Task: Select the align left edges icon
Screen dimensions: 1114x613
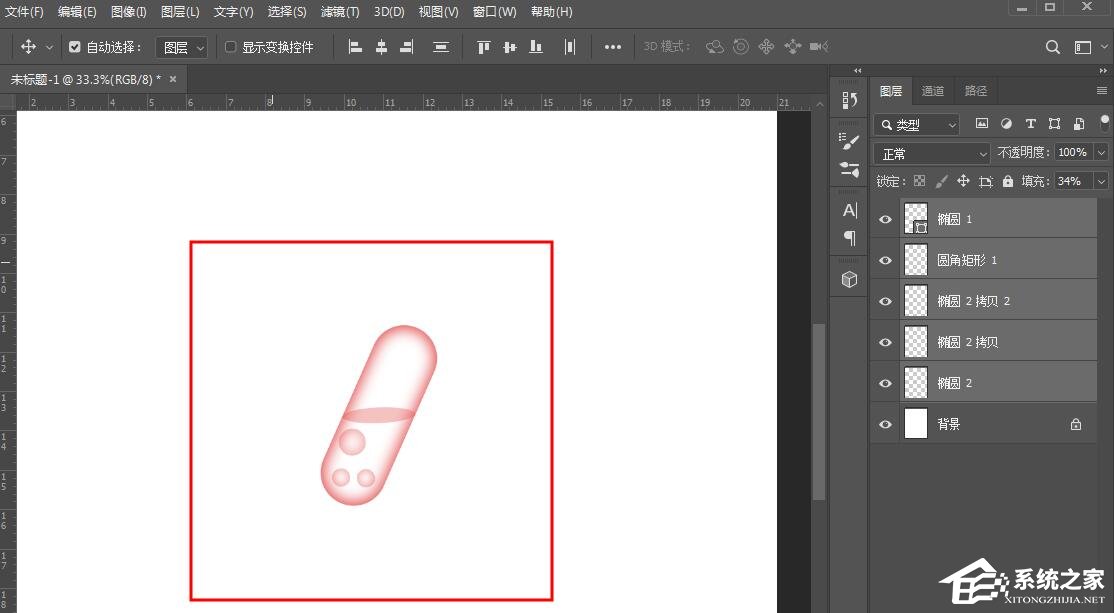Action: (355, 46)
